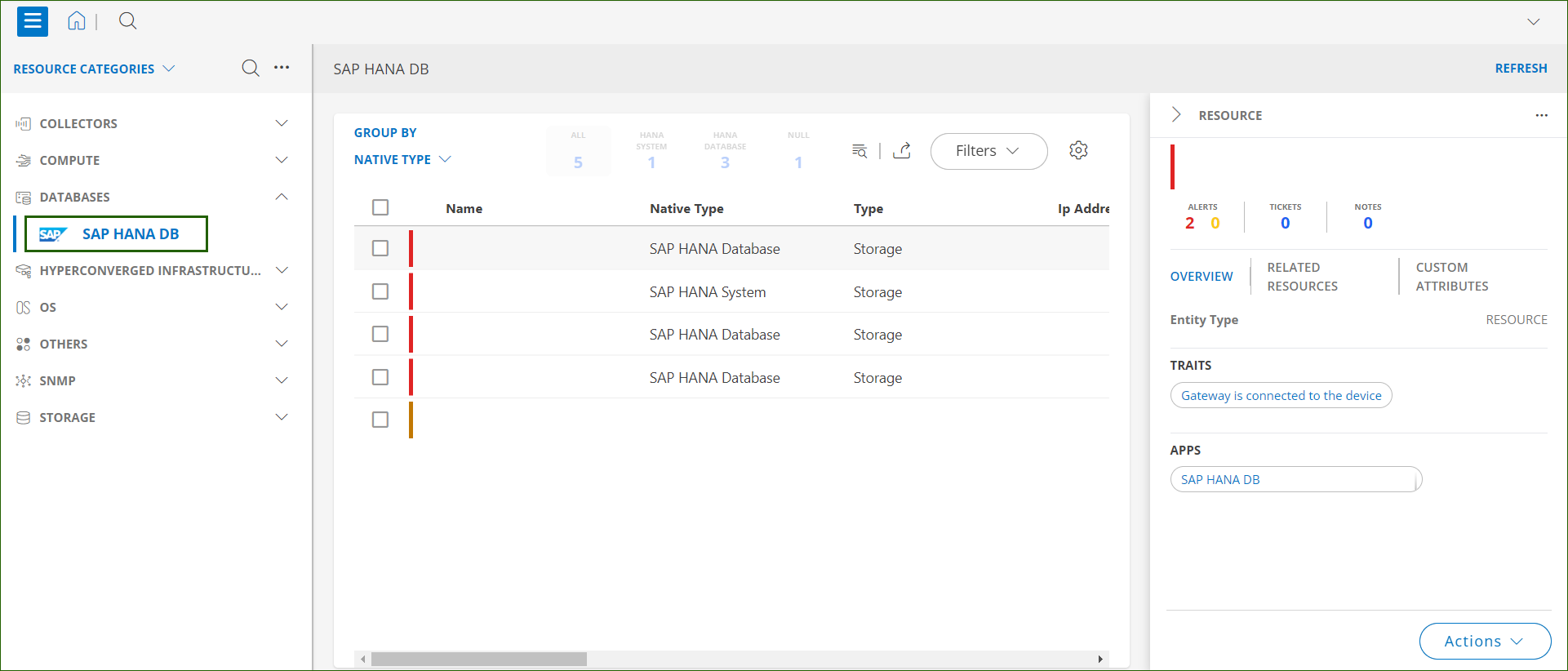Open global search magnifier in top bar
Image resolution: width=1568 pixels, height=671 pixels.
(x=127, y=21)
